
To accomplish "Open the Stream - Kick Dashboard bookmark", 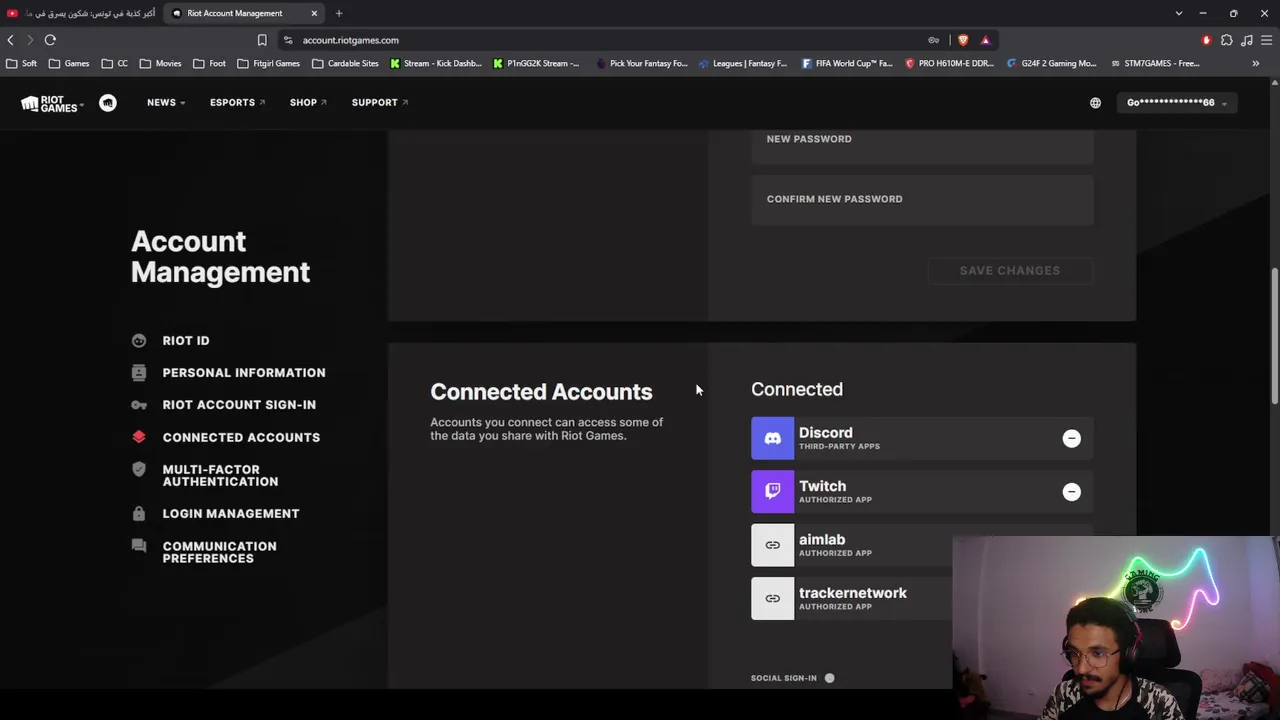I will click(434, 64).
